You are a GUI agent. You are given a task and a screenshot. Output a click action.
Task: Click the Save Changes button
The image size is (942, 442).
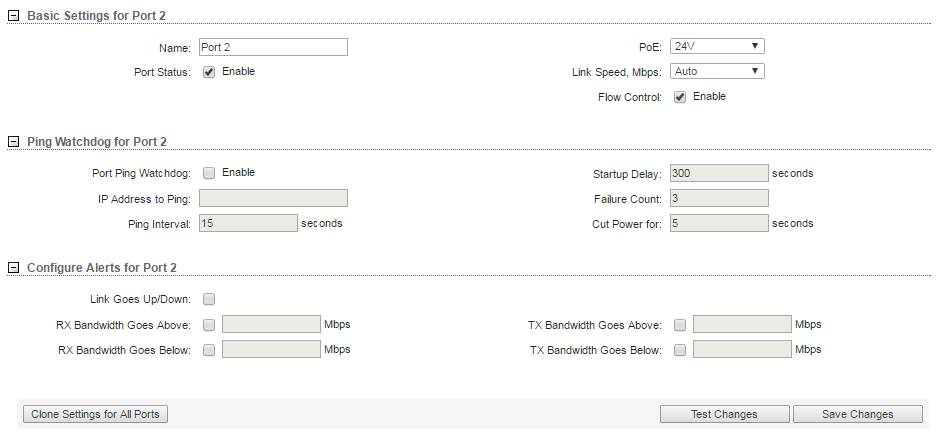857,414
